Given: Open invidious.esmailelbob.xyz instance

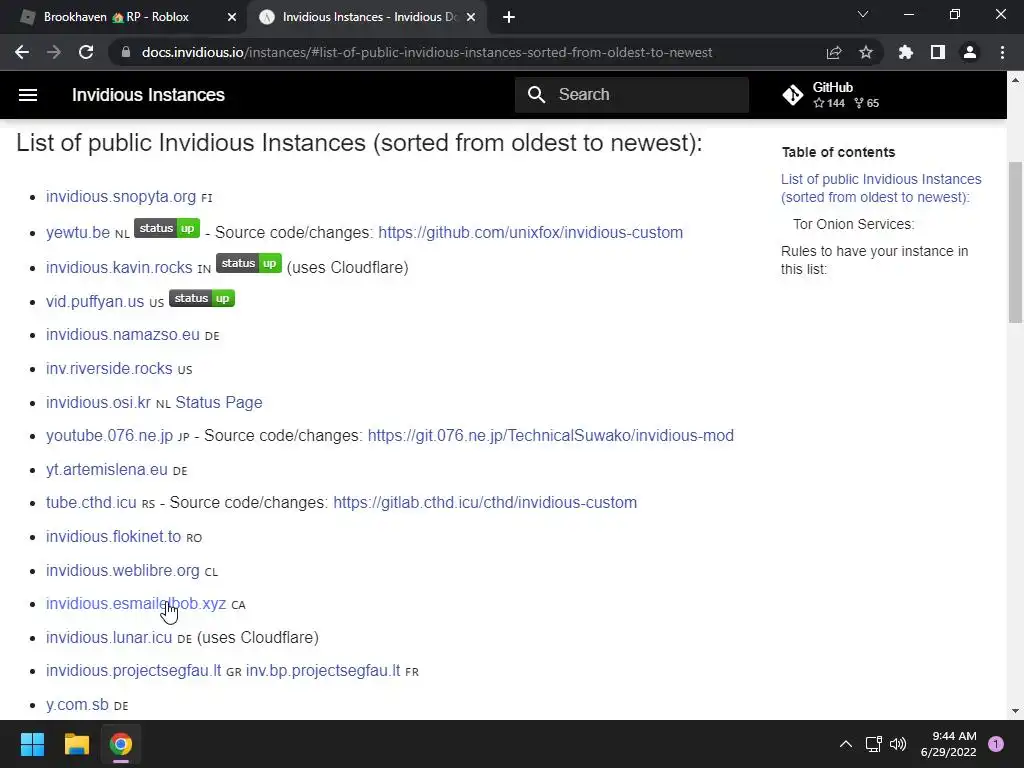Looking at the screenshot, I should (x=136, y=604).
